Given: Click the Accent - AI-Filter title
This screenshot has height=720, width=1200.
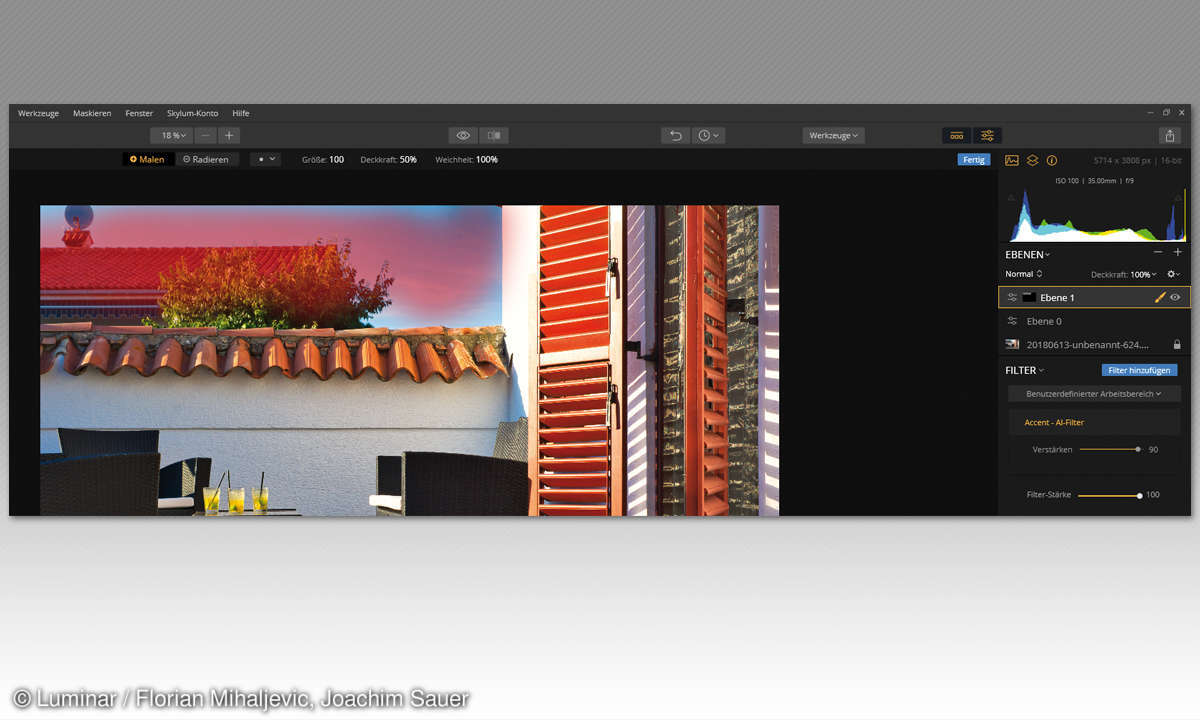Looking at the screenshot, I should [x=1054, y=423].
